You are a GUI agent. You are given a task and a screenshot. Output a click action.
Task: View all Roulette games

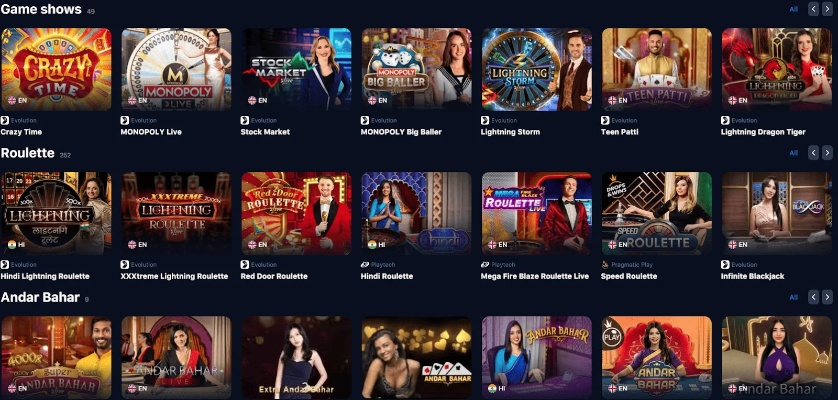[x=794, y=153]
